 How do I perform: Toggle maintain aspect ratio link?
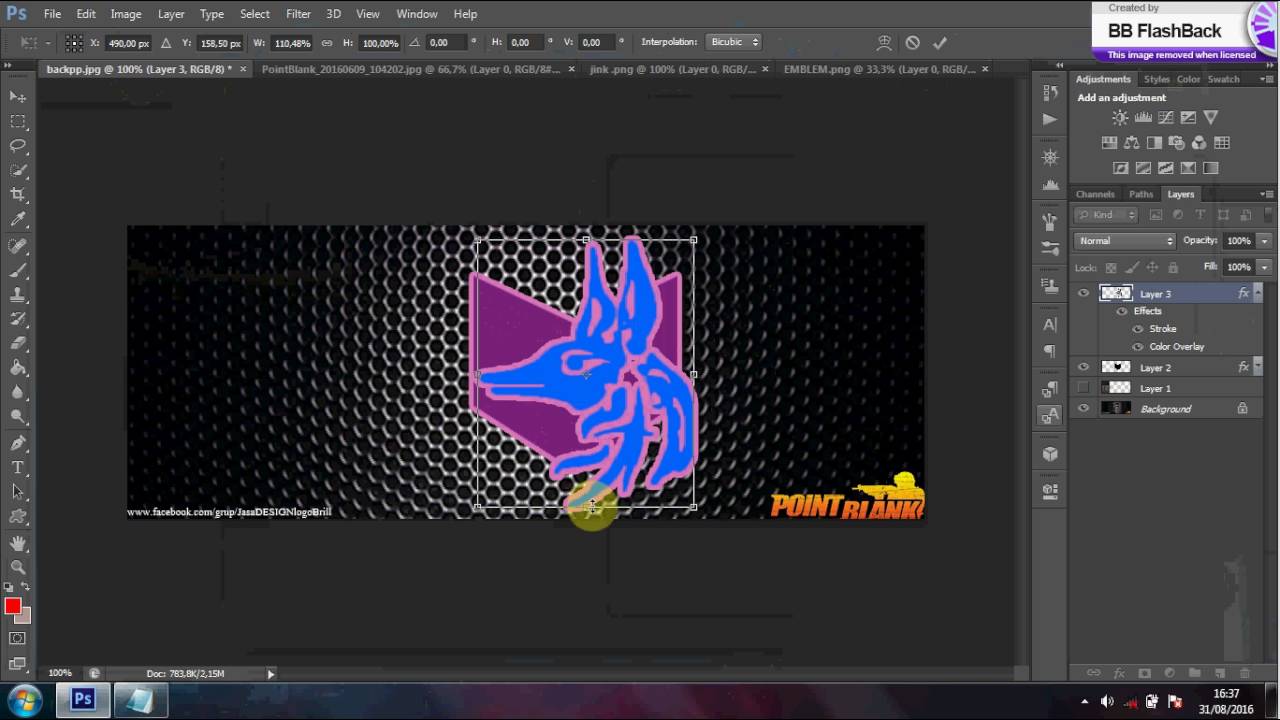pyautogui.click(x=327, y=43)
